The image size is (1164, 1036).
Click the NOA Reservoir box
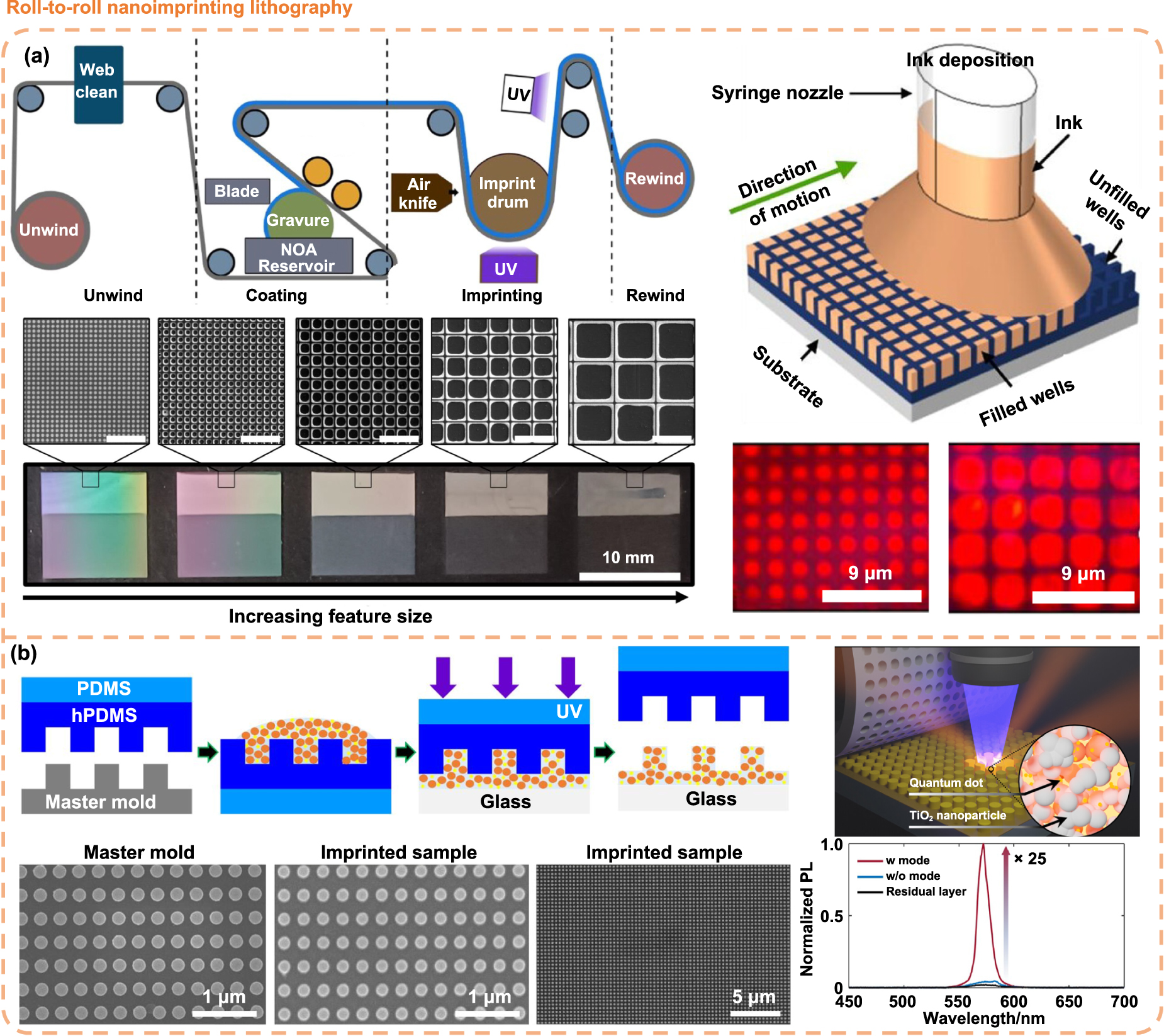pyautogui.click(x=298, y=256)
